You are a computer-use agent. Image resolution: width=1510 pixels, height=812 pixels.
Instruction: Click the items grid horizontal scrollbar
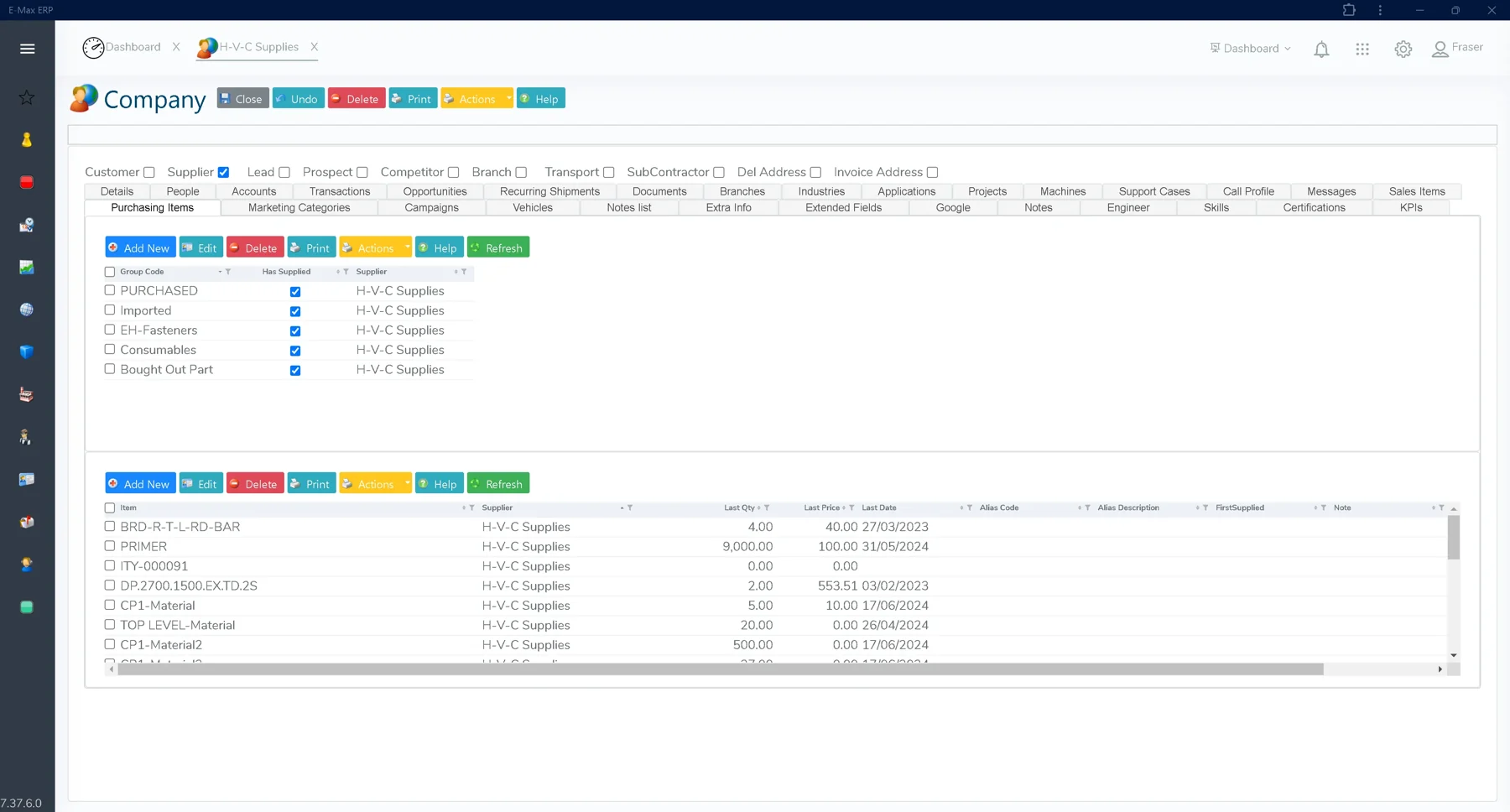tap(721, 669)
